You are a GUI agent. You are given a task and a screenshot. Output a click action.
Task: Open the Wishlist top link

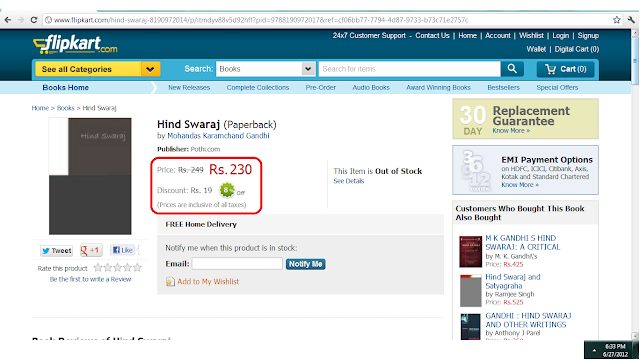[531, 36]
